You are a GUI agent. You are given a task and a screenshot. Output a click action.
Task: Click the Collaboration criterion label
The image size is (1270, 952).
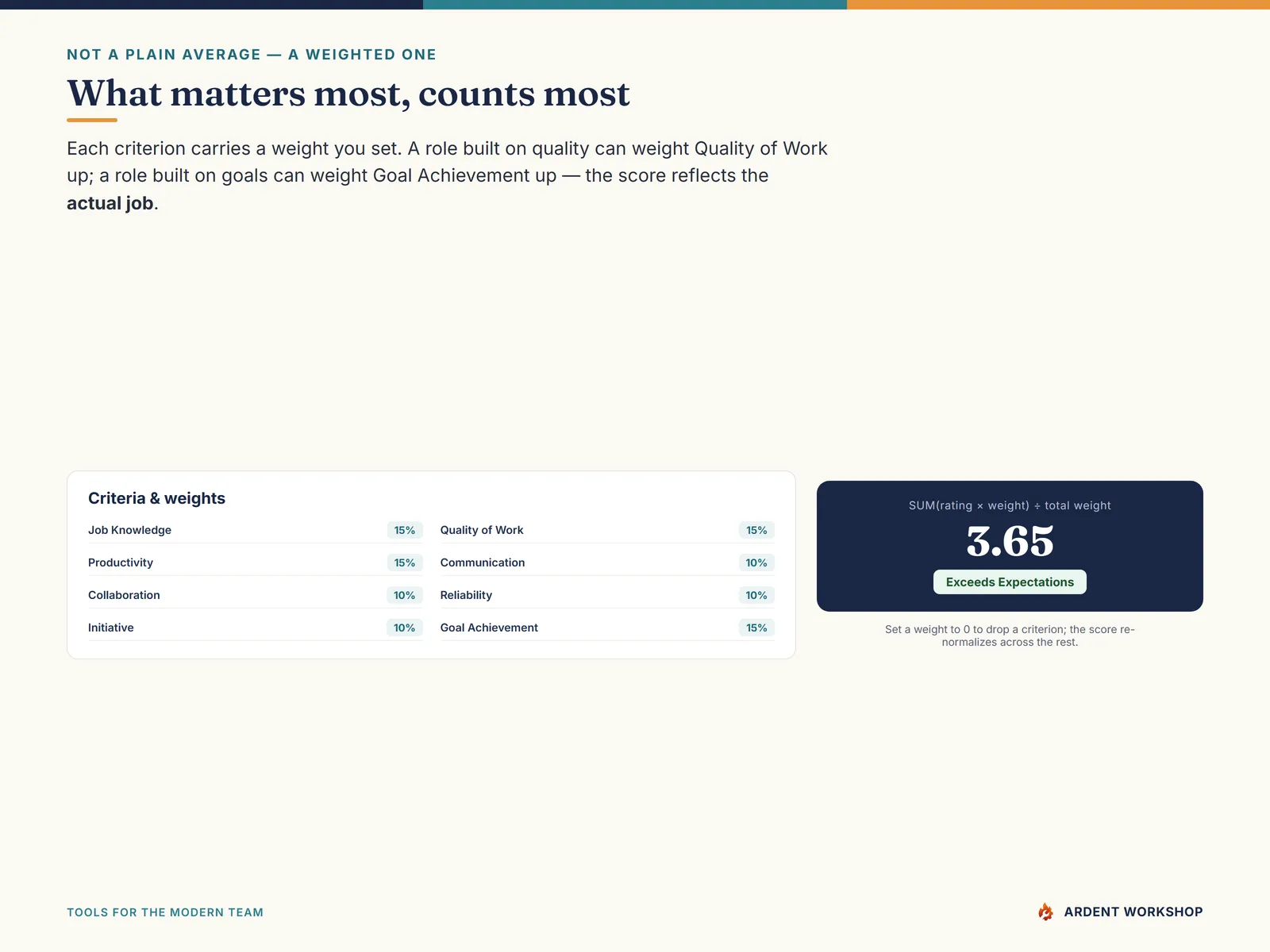pyautogui.click(x=124, y=595)
